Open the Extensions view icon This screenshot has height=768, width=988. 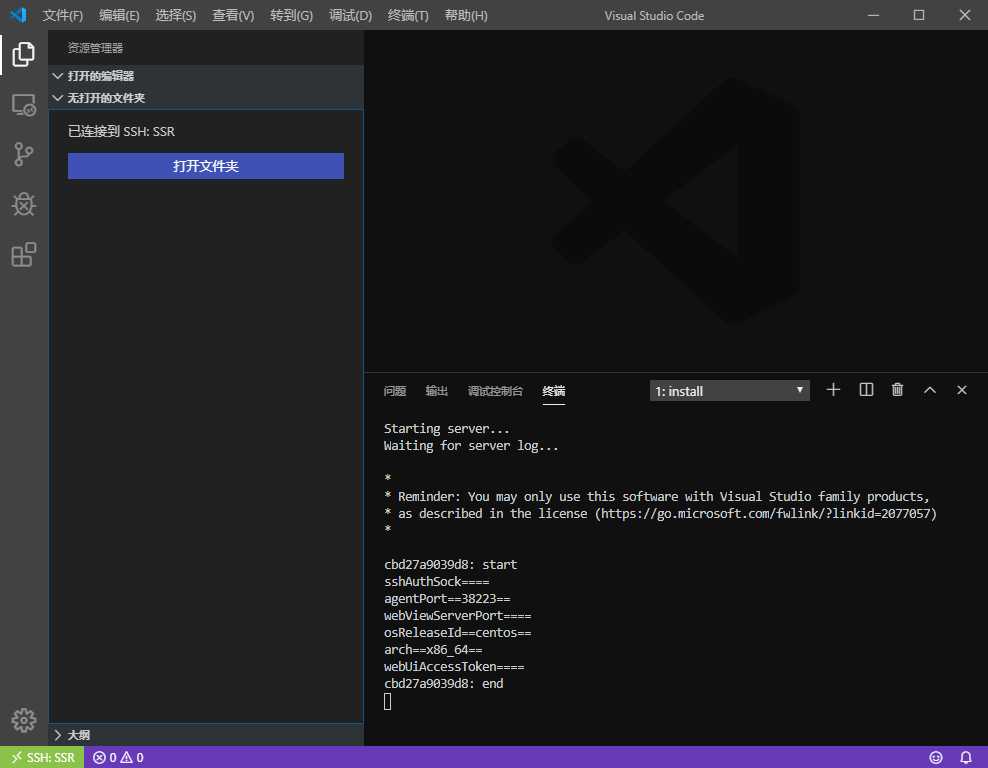tap(23, 255)
